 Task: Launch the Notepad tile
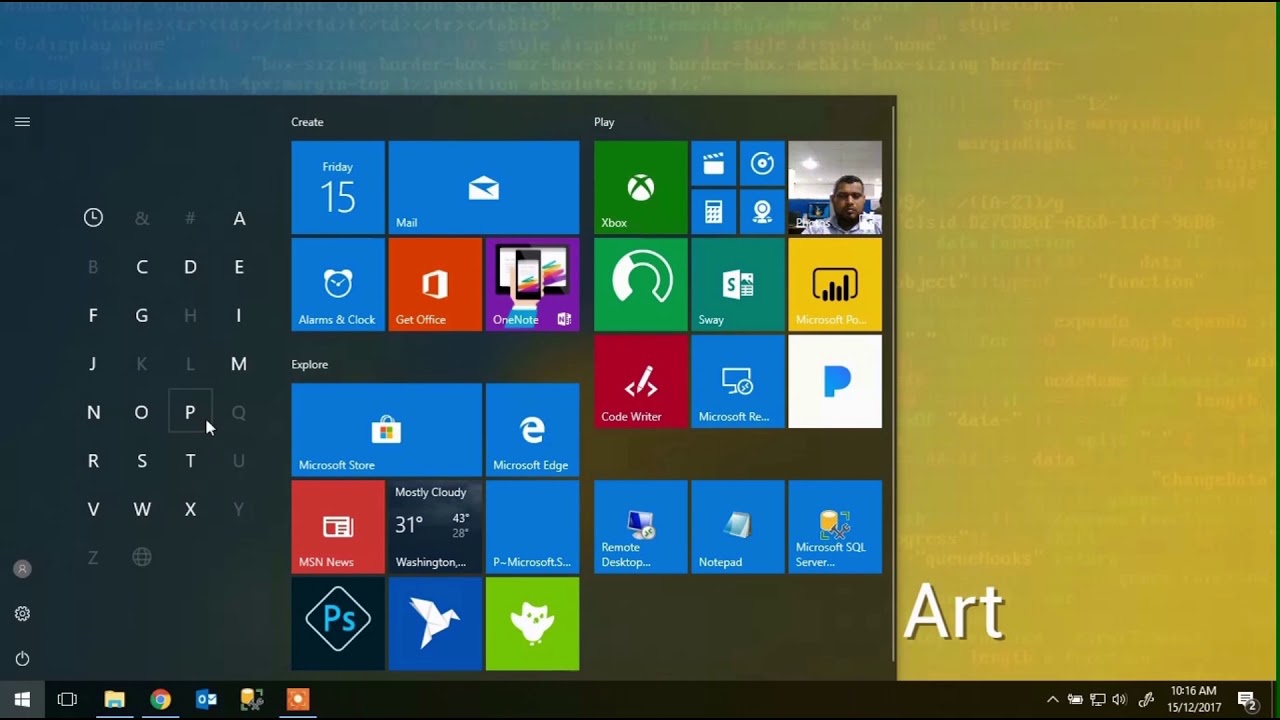pos(738,526)
